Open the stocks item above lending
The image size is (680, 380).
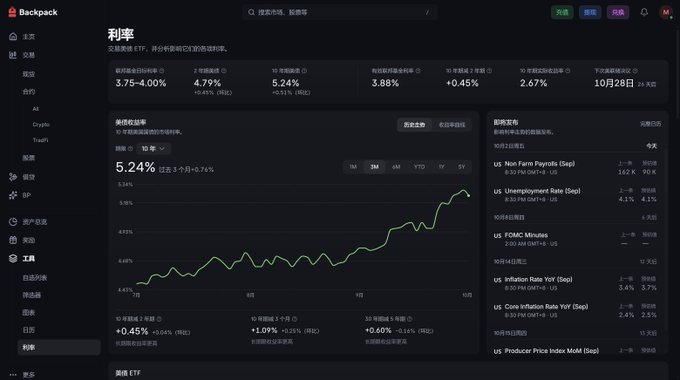point(29,158)
